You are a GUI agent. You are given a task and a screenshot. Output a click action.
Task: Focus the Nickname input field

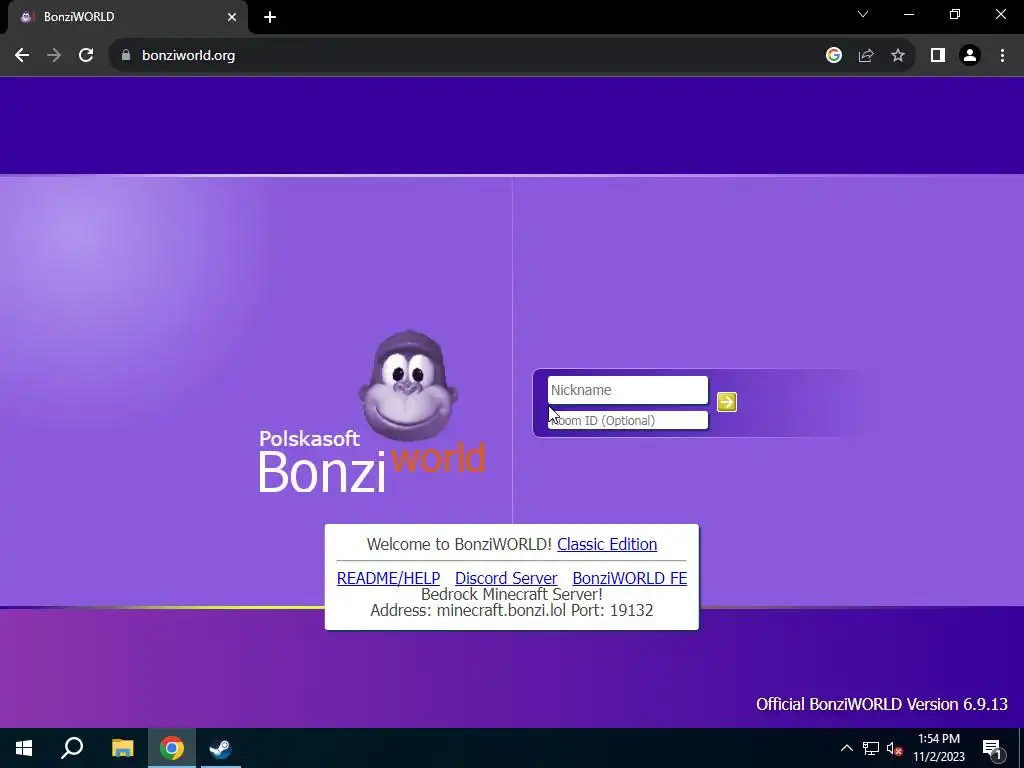628,390
